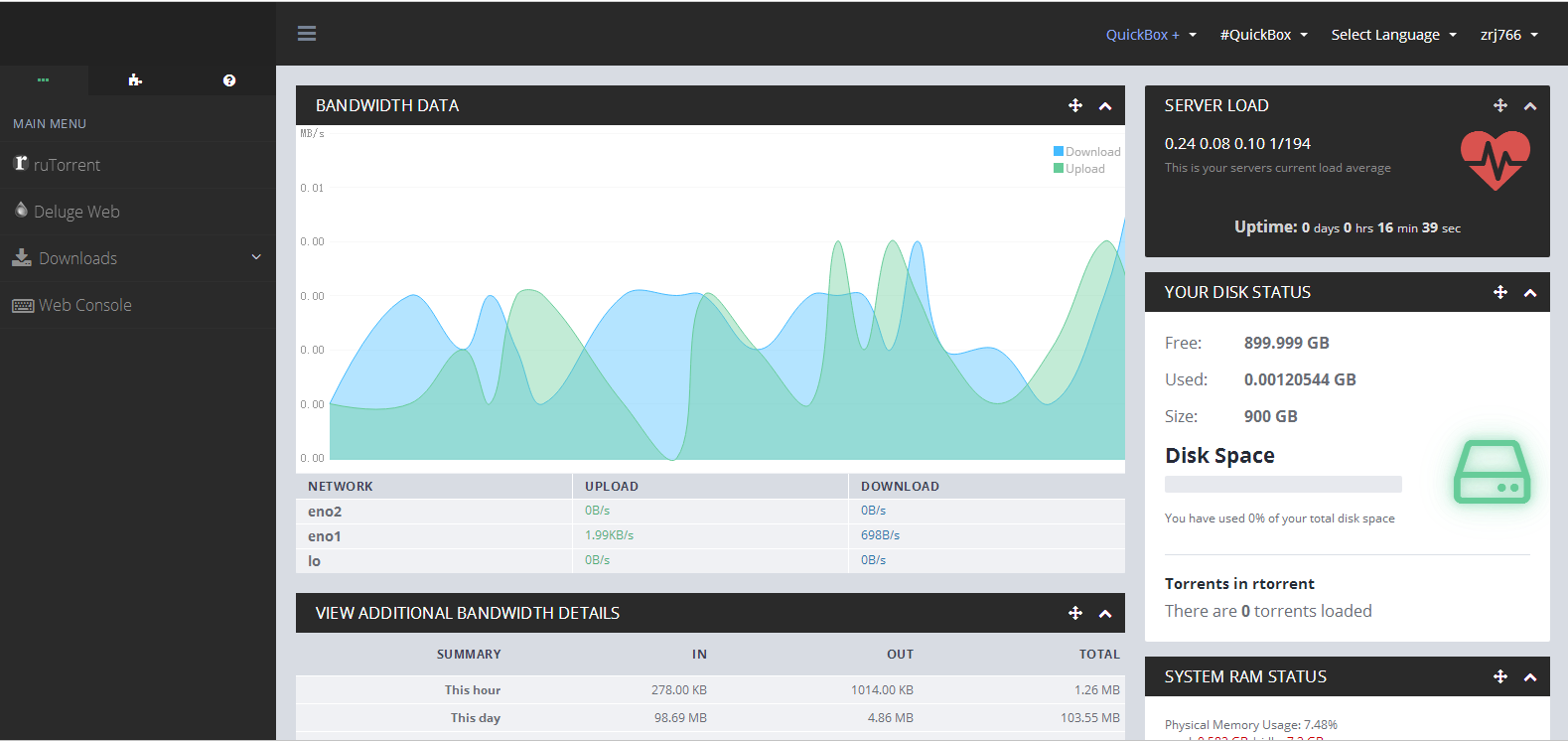Collapse the Server Load panel

pyautogui.click(x=1530, y=106)
